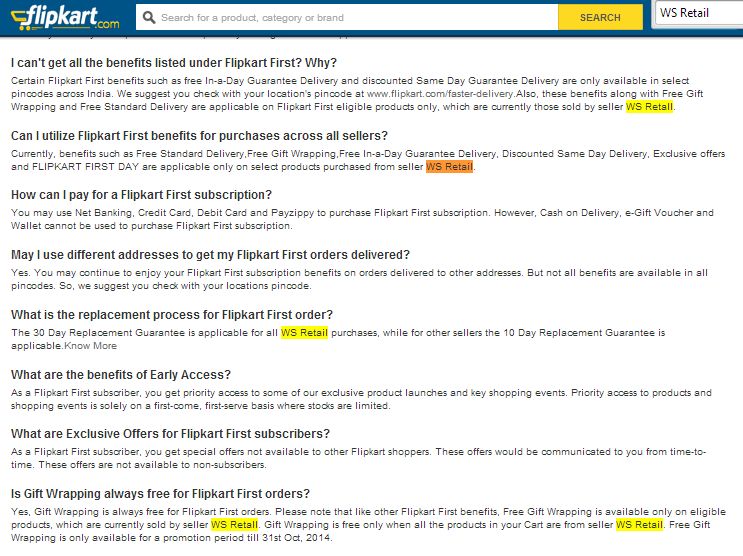Image resolution: width=743 pixels, height=556 pixels.
Task: Click the "May I use different addresses" heading
Action: [x=210, y=255]
